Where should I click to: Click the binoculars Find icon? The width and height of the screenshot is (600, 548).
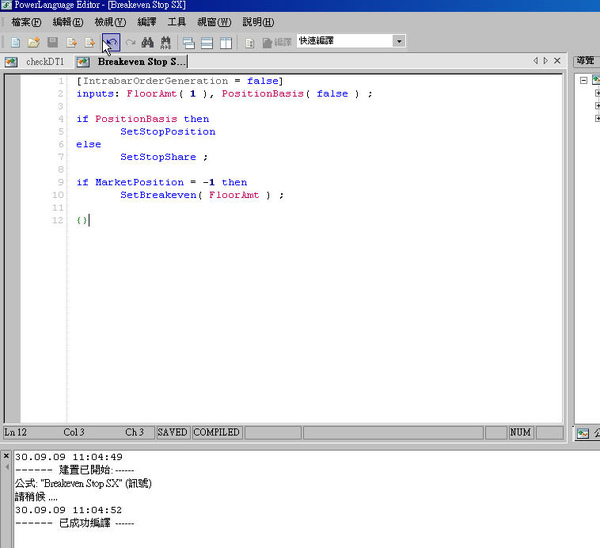tap(148, 42)
